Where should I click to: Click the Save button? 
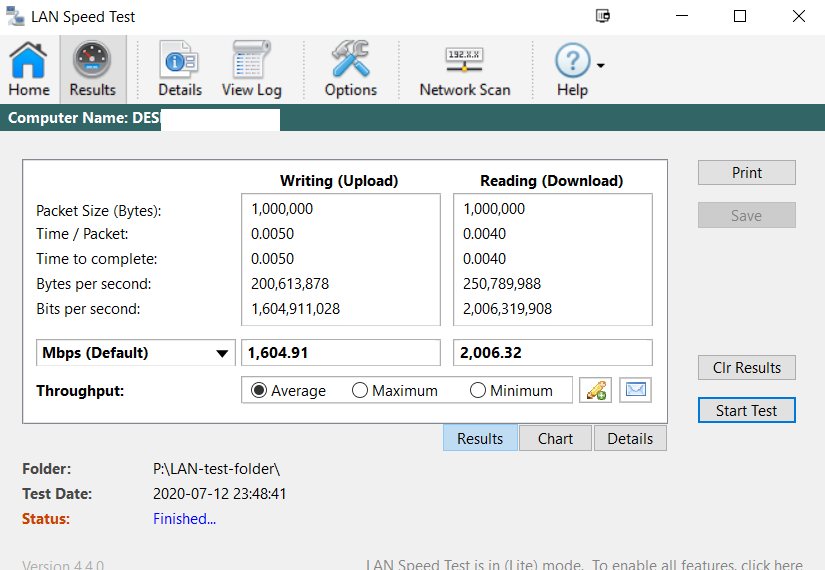point(747,215)
